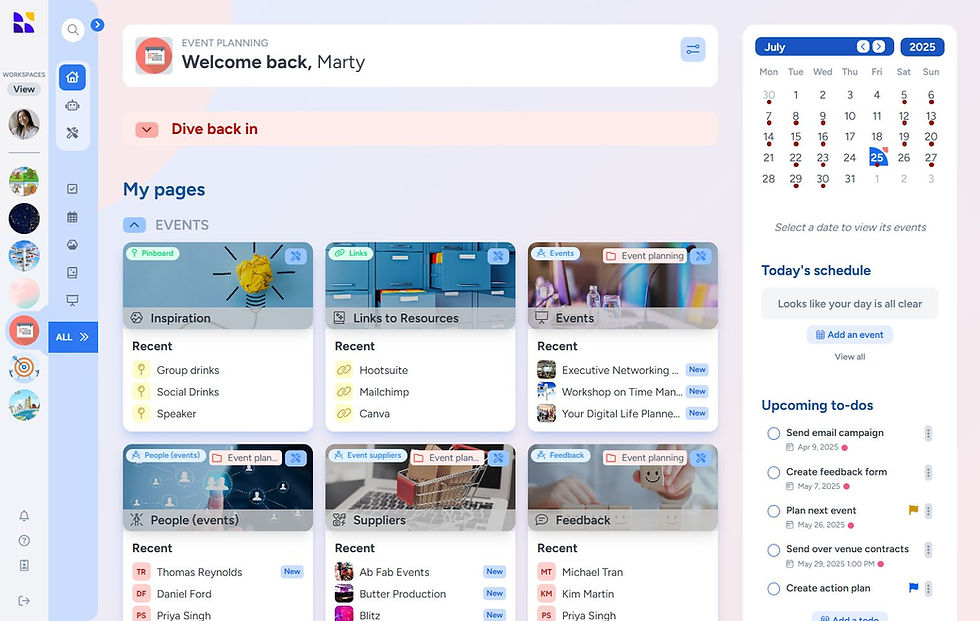Open options menu for Create feedback form

(x=928, y=472)
